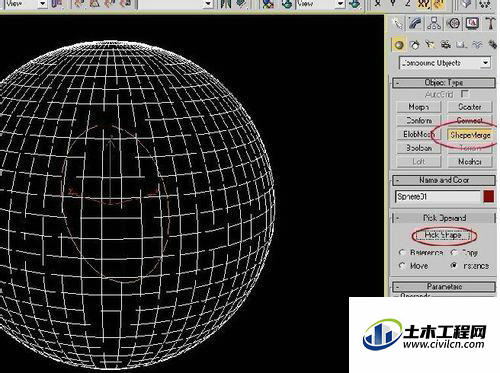
Task: Open the Modify panel tab
Action: (415, 24)
